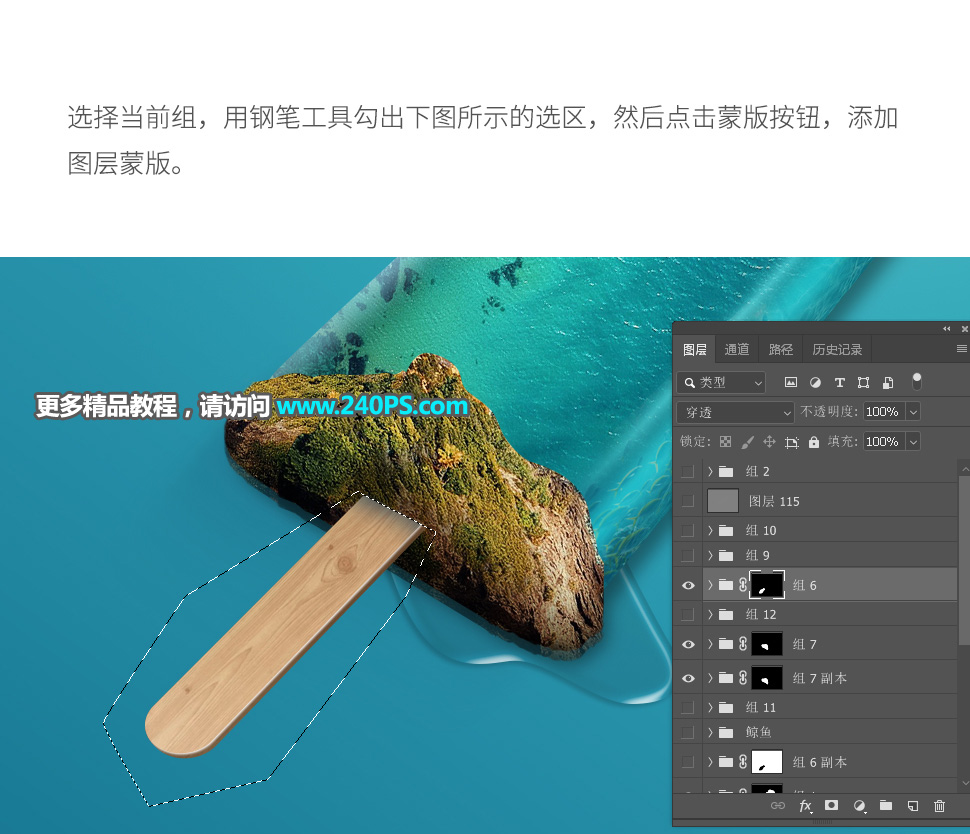Toggle the layer filter on/off switch
Image resolution: width=970 pixels, height=834 pixels.
click(x=916, y=381)
